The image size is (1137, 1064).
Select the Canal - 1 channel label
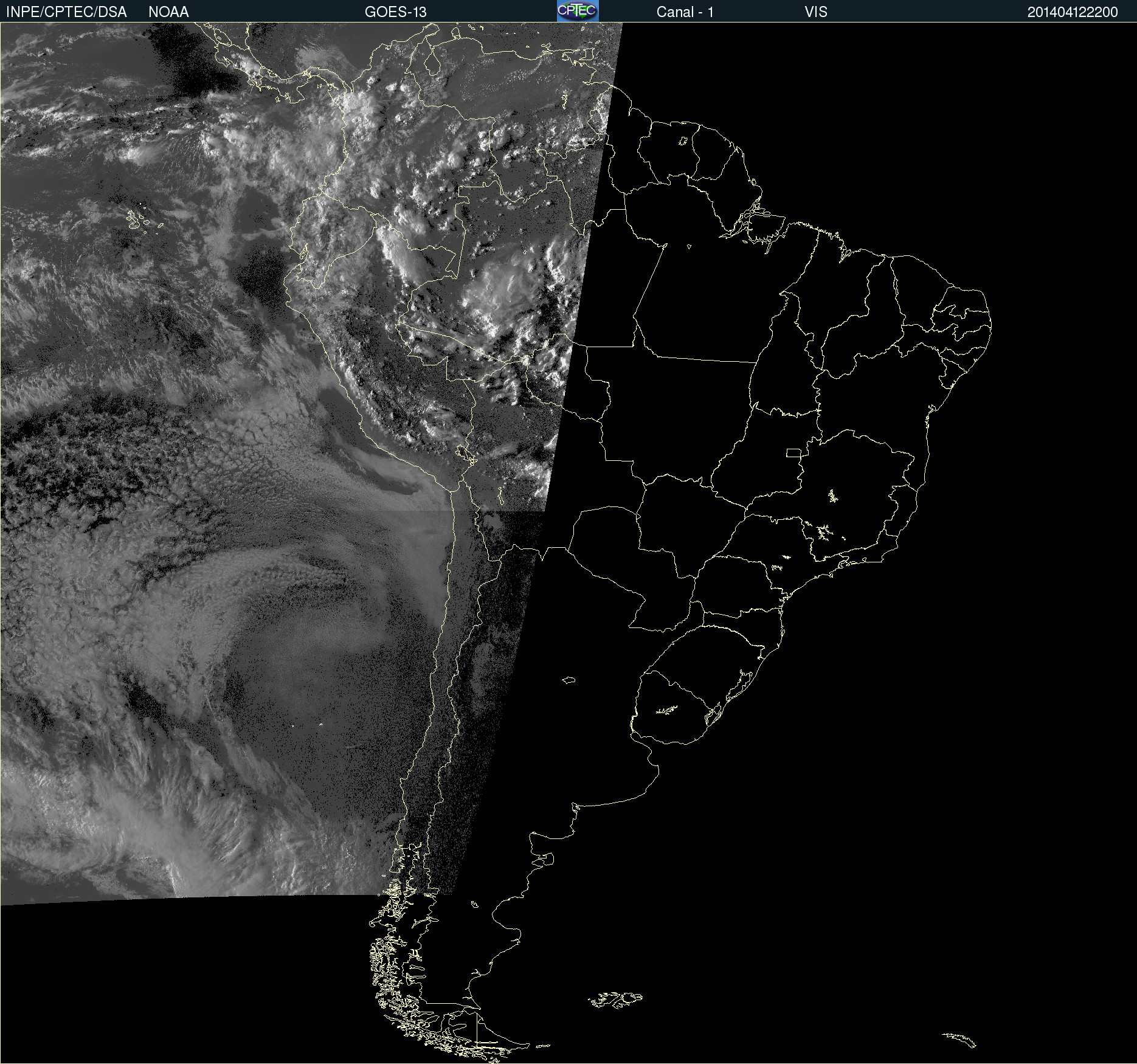685,12
